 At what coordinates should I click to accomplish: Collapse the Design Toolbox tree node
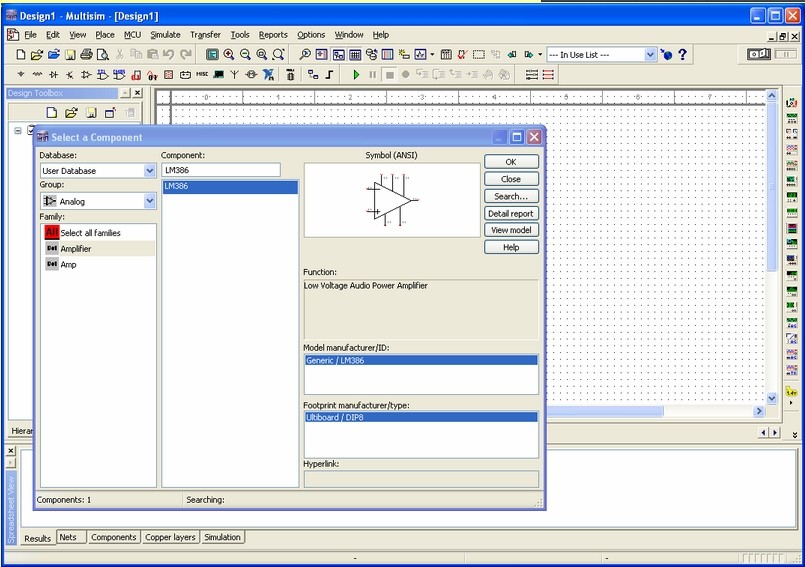tap(17, 131)
